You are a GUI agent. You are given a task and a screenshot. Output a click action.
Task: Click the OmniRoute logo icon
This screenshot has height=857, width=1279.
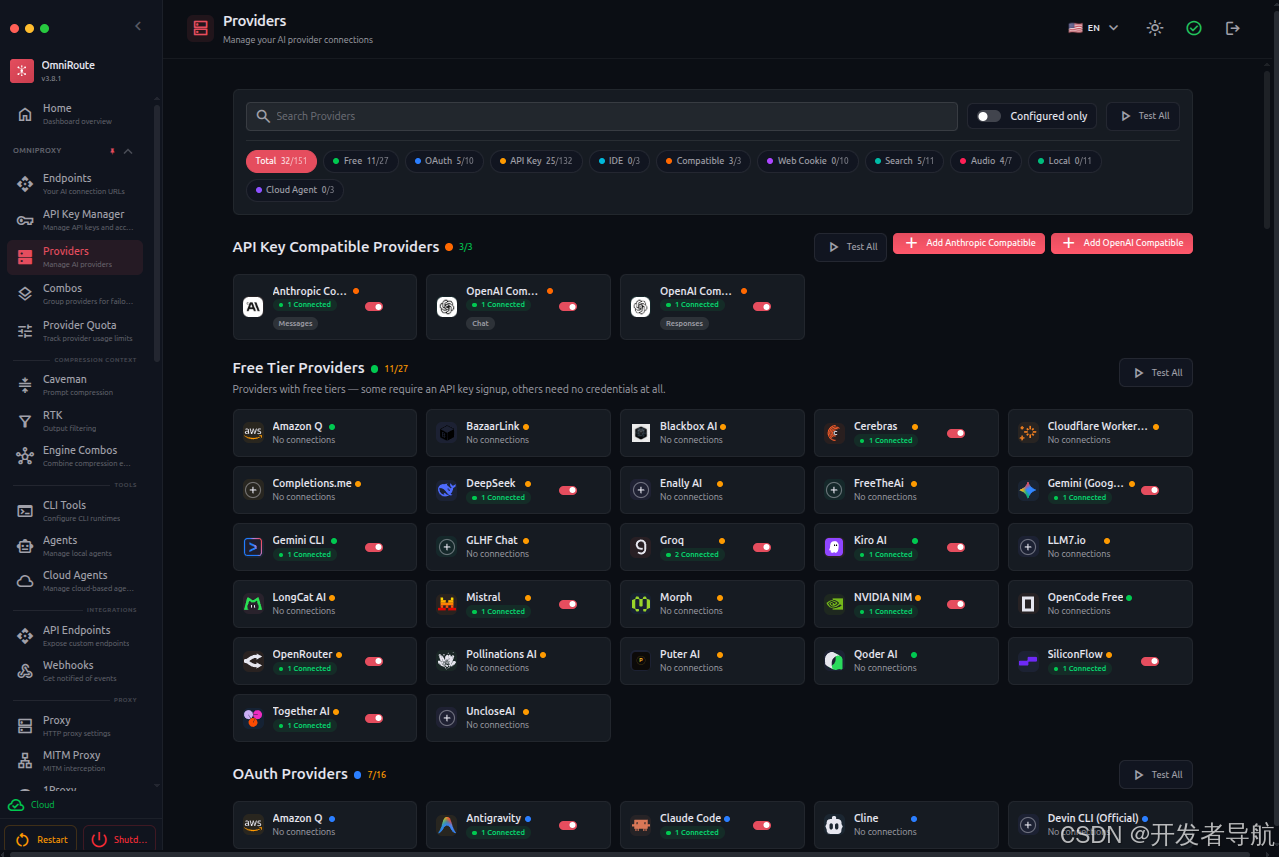pos(22,70)
